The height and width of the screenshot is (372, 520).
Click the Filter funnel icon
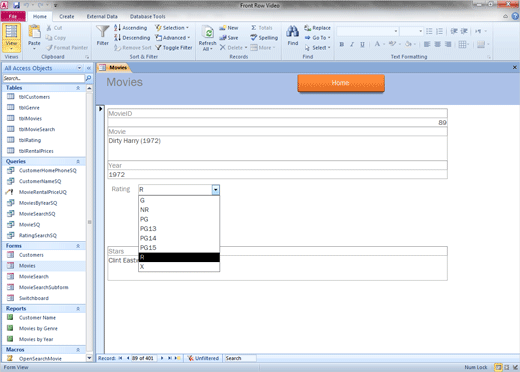(x=103, y=32)
